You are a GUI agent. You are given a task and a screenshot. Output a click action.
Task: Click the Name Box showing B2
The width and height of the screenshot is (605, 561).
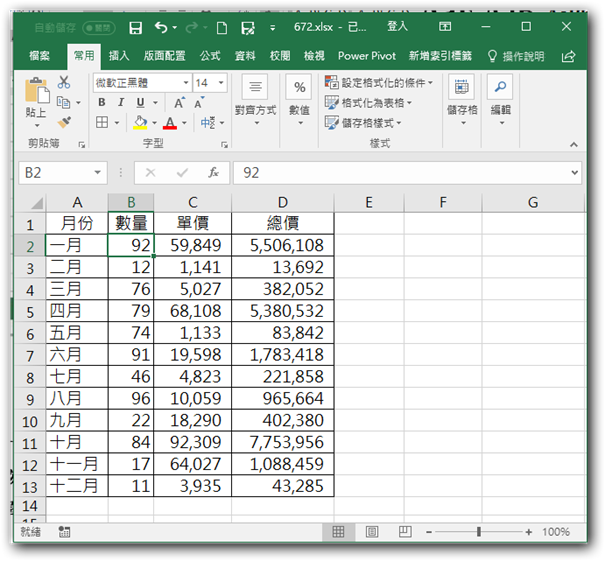[62, 172]
